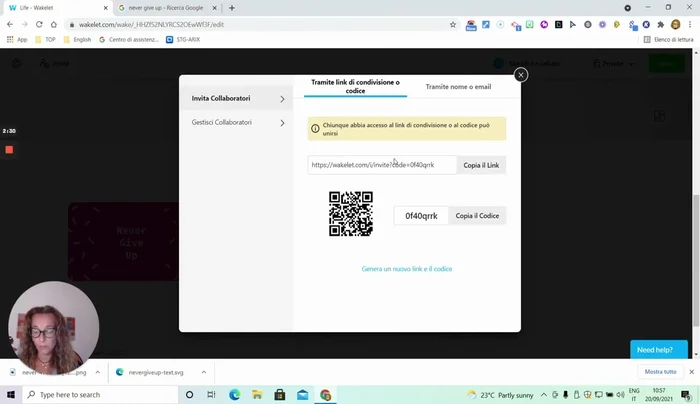Click the invite QR code image
Image resolution: width=700 pixels, height=404 pixels.
(350, 214)
